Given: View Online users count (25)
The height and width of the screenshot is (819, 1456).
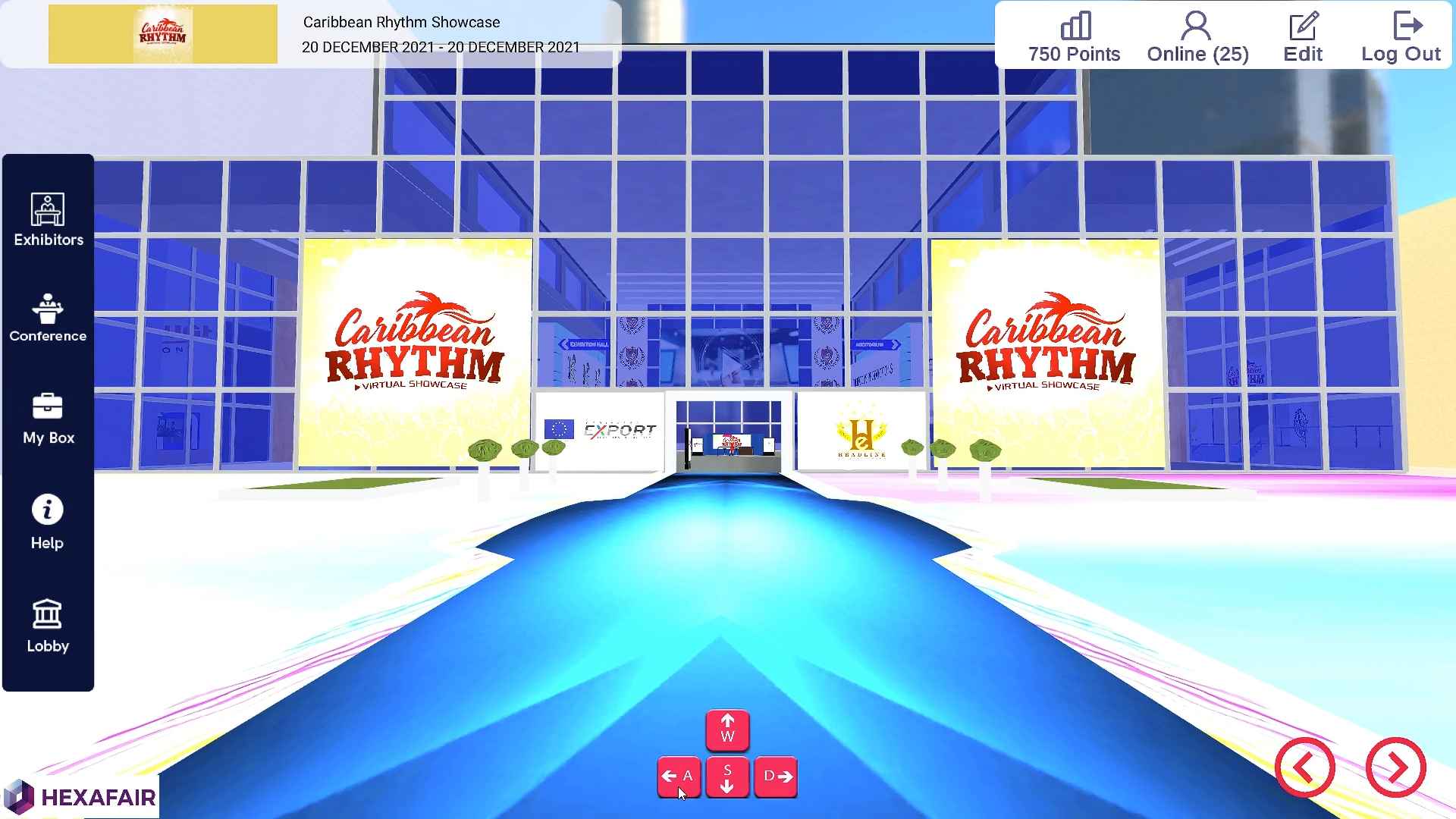Looking at the screenshot, I should (1197, 37).
